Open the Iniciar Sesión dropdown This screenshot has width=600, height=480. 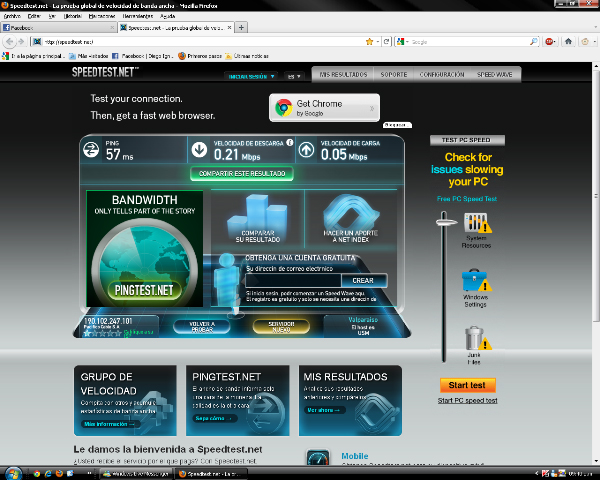click(251, 77)
